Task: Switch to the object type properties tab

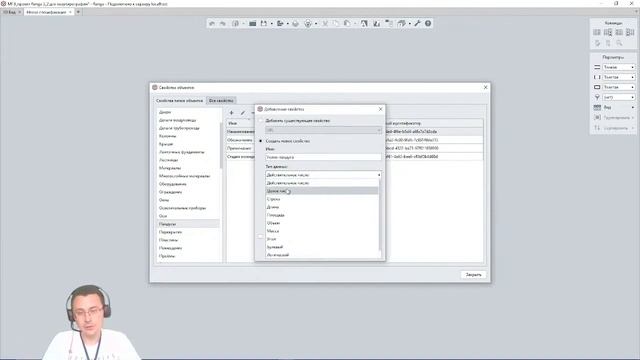Action: [180, 100]
